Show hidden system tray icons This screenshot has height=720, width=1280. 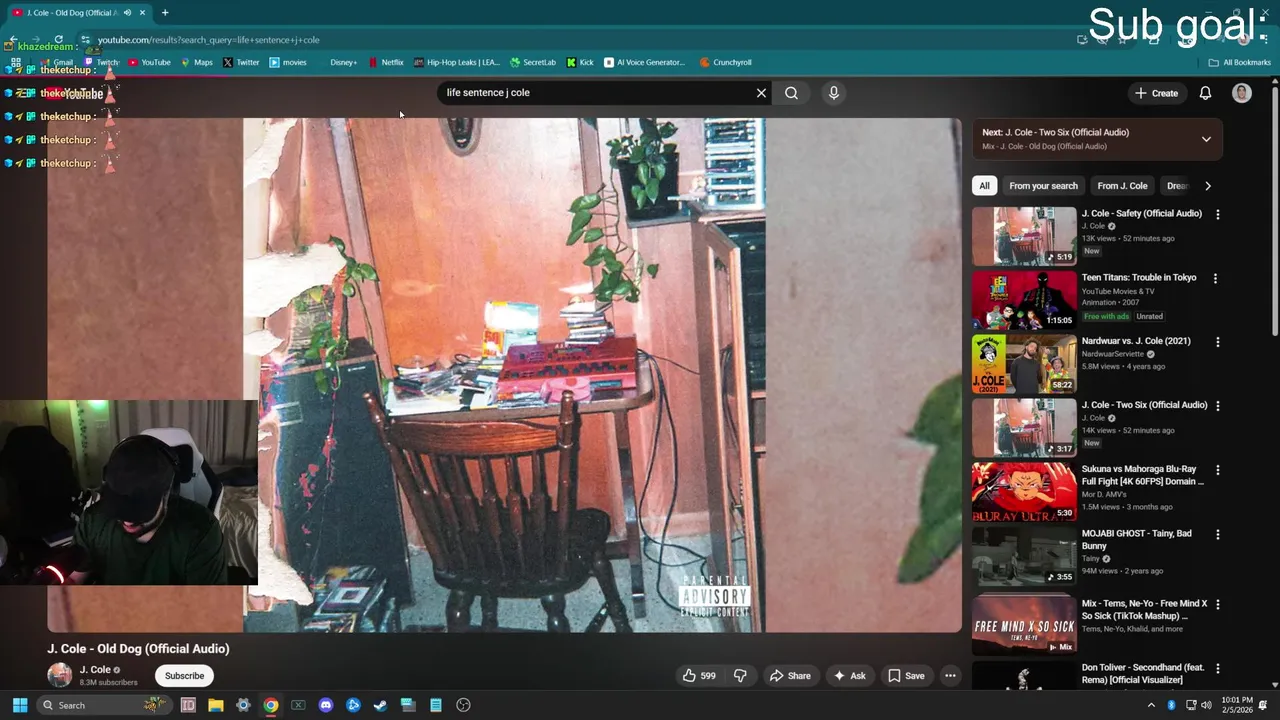(x=1151, y=705)
